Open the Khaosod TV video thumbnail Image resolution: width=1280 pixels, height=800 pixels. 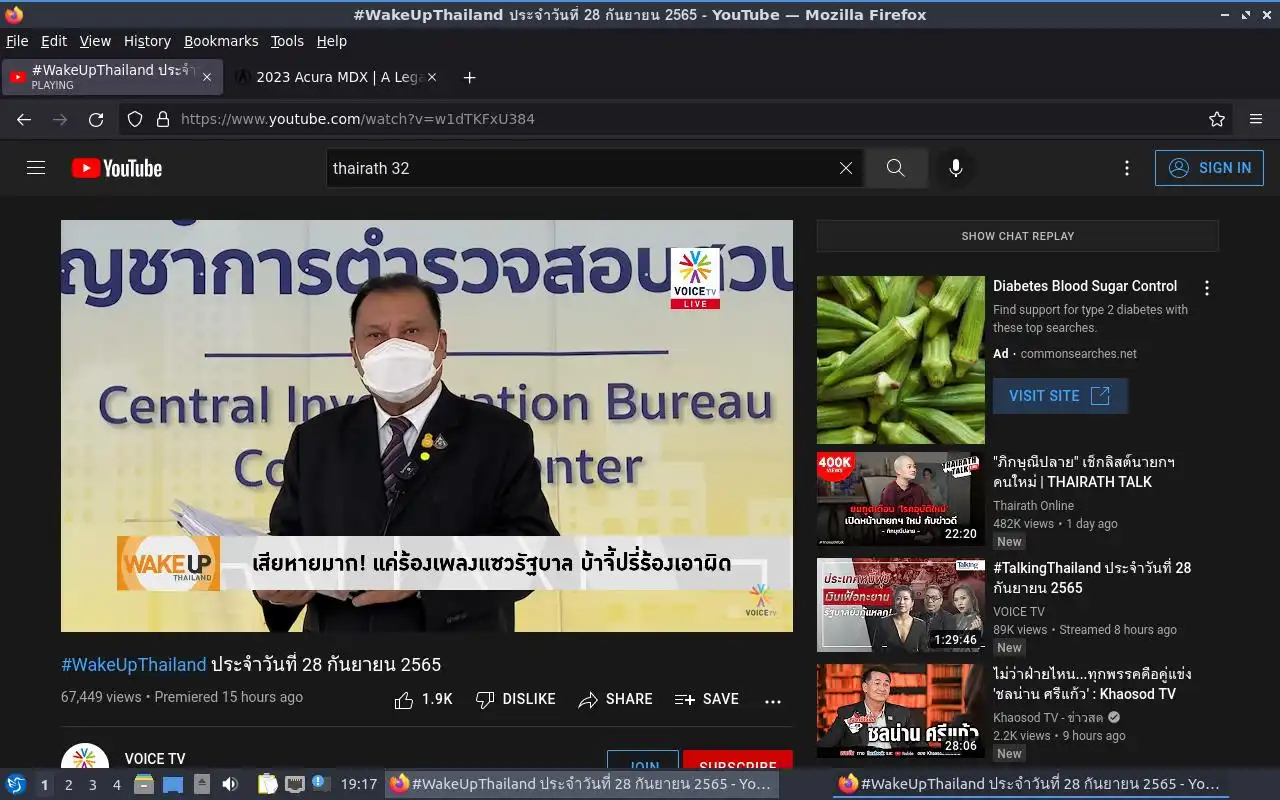901,711
